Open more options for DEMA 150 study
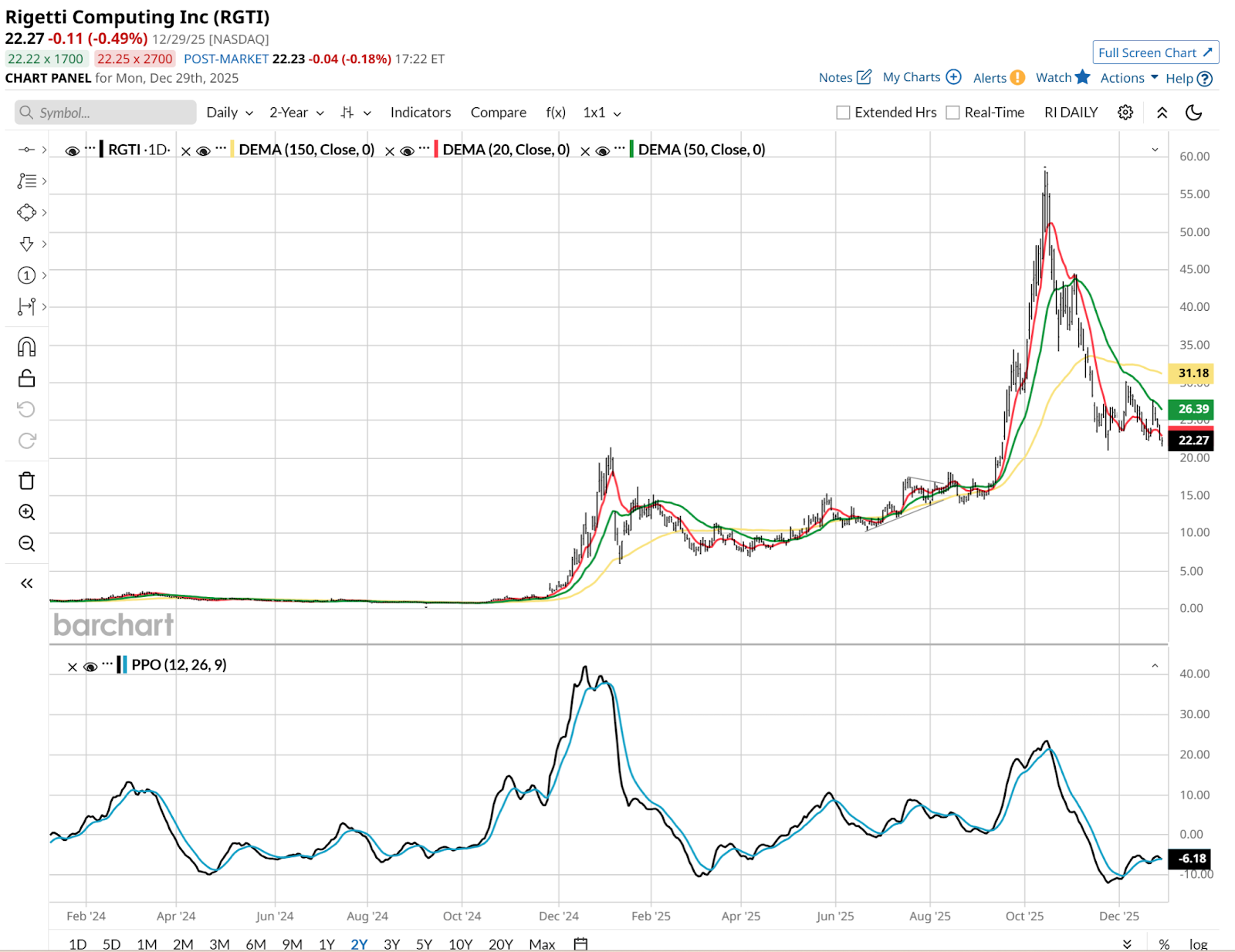1235x952 pixels. click(221, 147)
